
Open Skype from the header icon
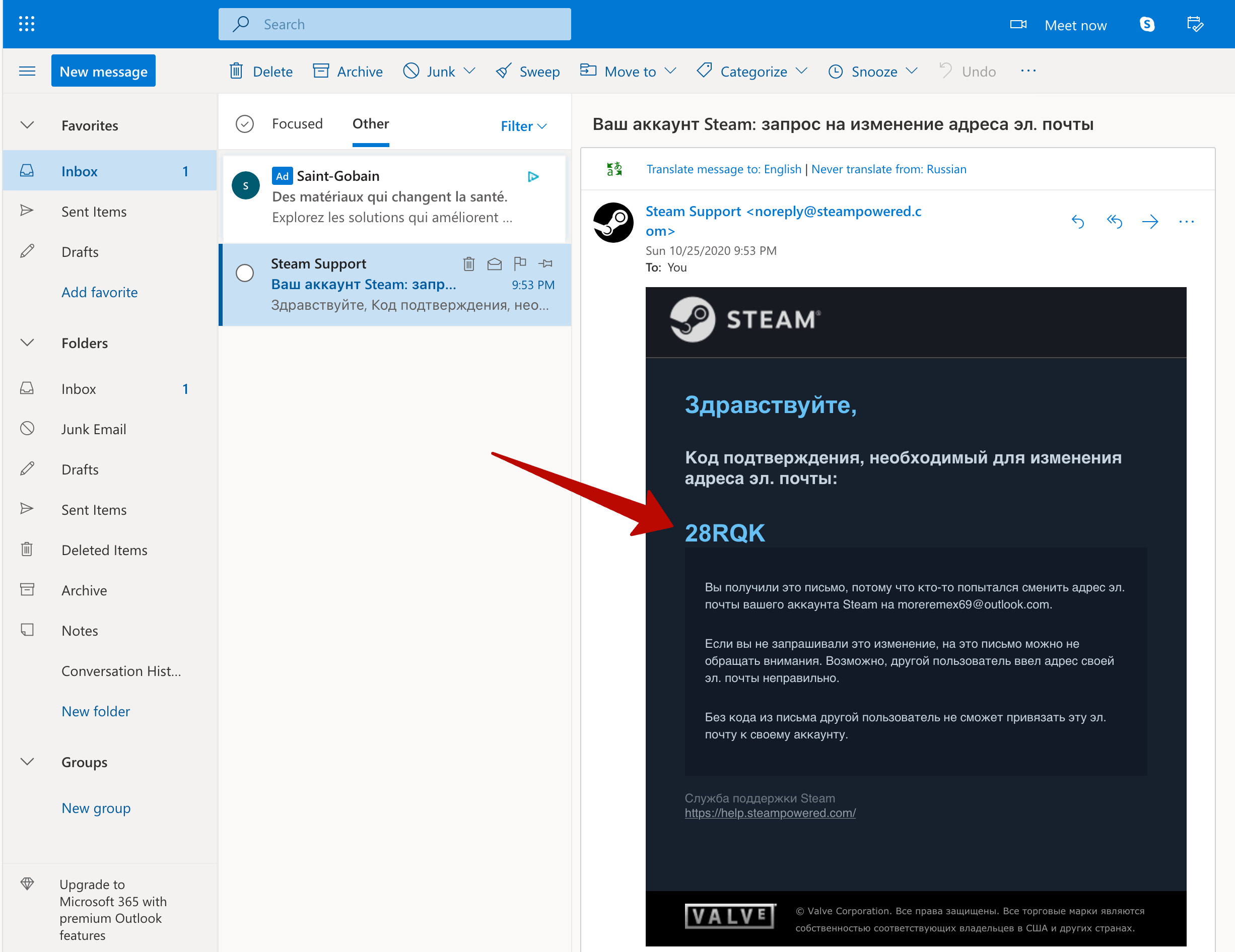[1147, 24]
